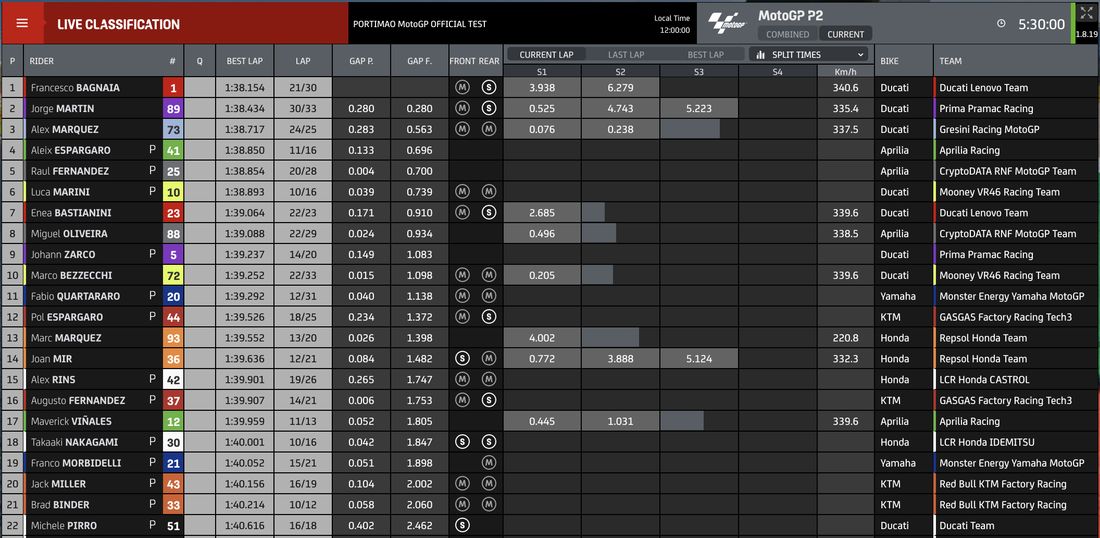Click the Local Time 12:00:00 display
The width and height of the screenshot is (1100, 538).
[x=672, y=24]
